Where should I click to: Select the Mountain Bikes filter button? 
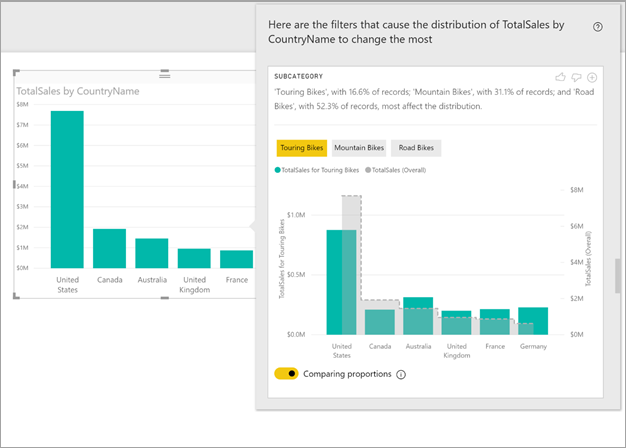359,148
